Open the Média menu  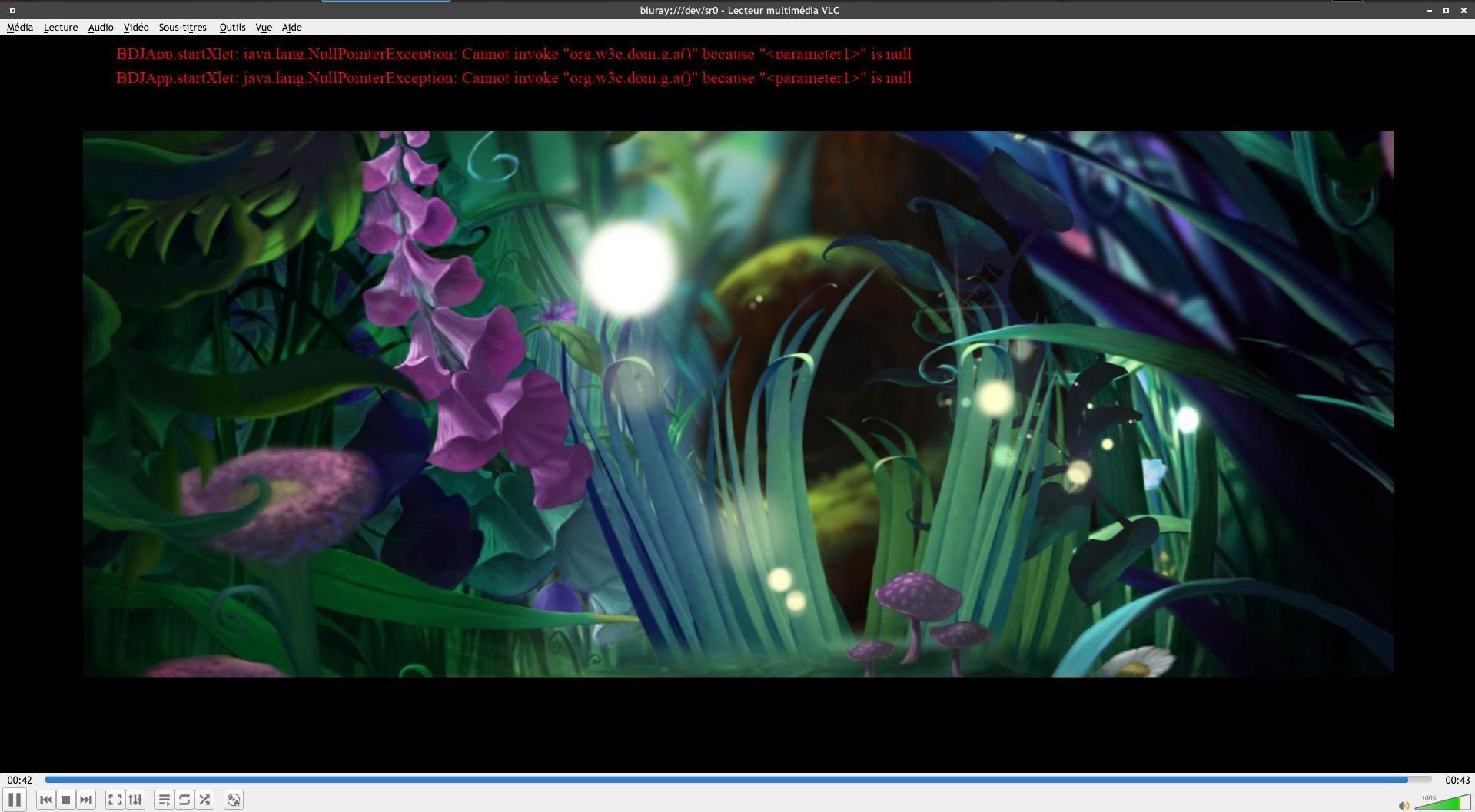click(x=20, y=27)
